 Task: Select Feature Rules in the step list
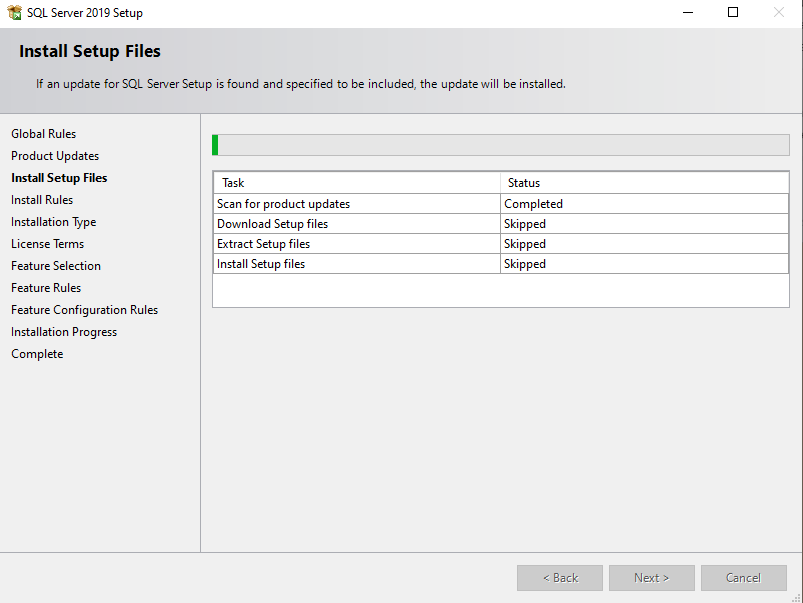(46, 288)
